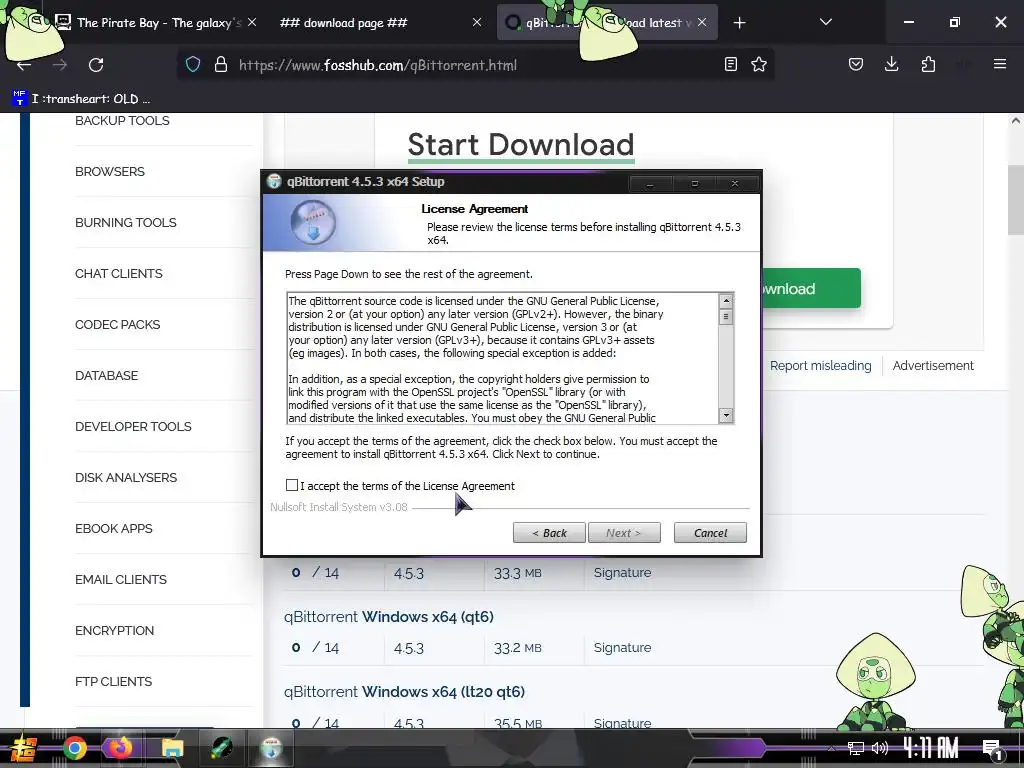Close the ## download page ## tab
Screen dimensions: 1024x768
pos(477,22)
